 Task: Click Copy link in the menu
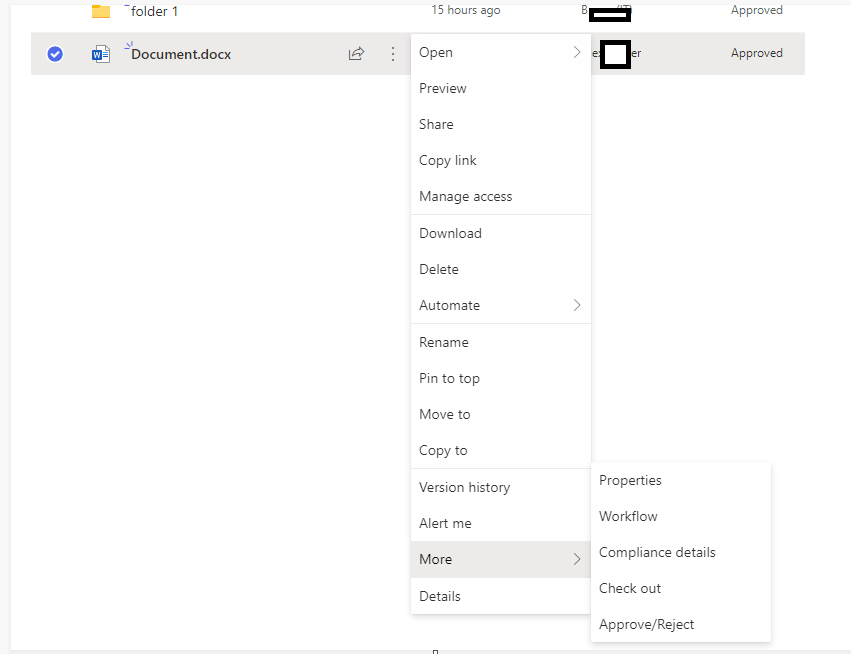(500, 160)
